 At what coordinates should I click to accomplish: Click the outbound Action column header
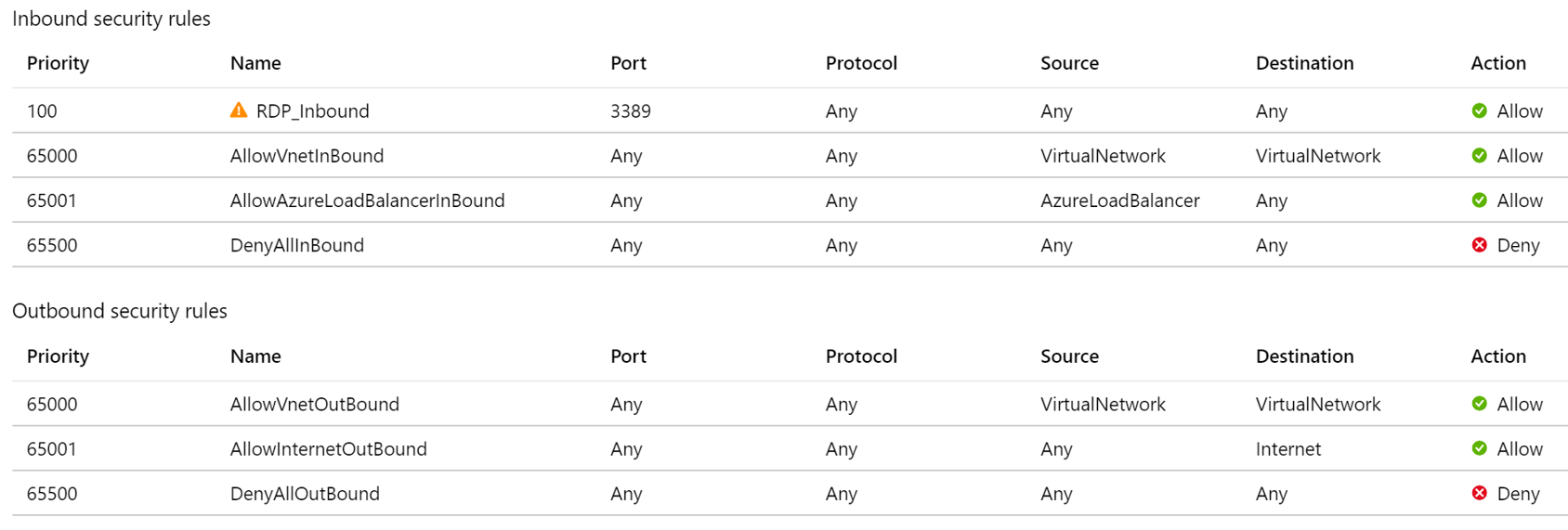[1497, 356]
